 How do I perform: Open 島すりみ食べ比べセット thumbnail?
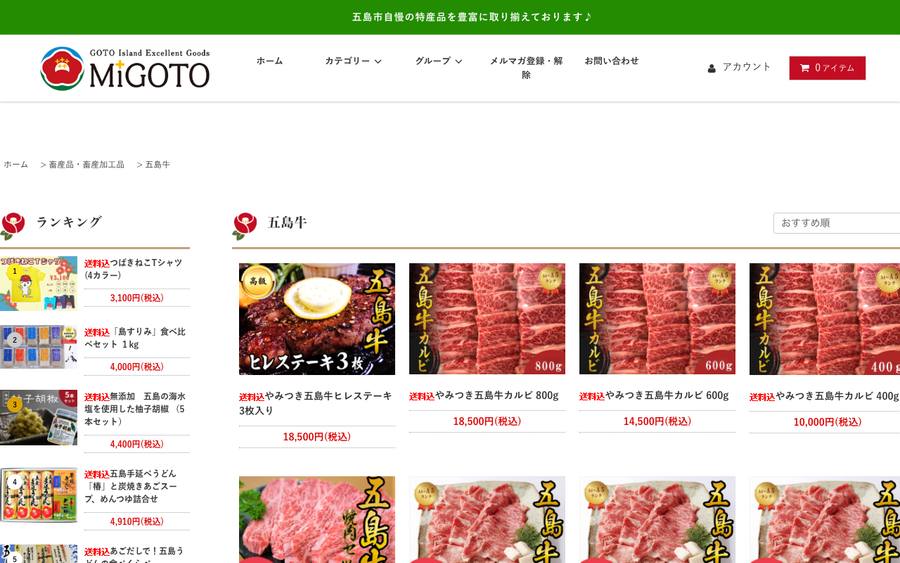[38, 346]
